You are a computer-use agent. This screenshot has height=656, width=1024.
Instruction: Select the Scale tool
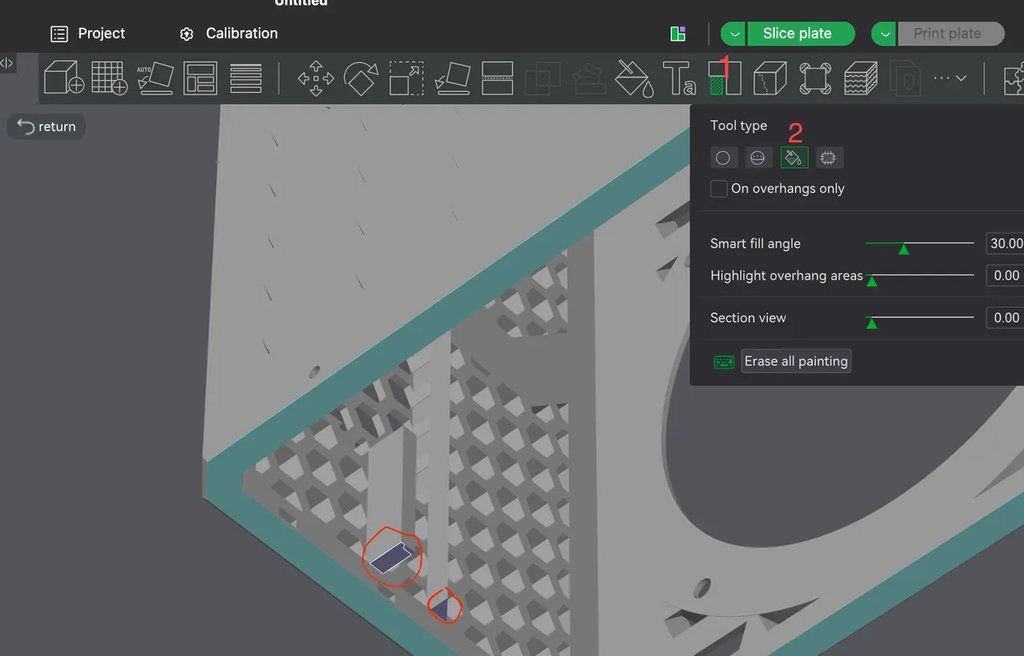click(407, 78)
